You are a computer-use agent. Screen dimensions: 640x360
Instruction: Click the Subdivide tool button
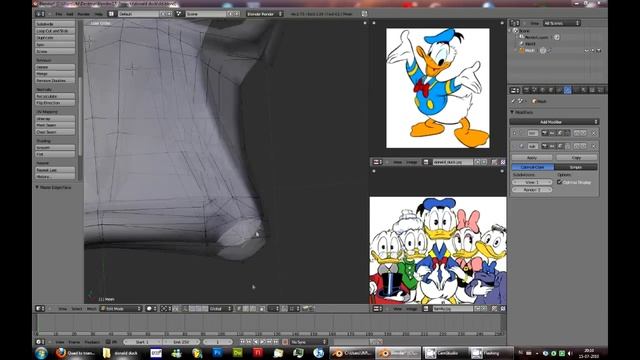pyautogui.click(x=55, y=24)
